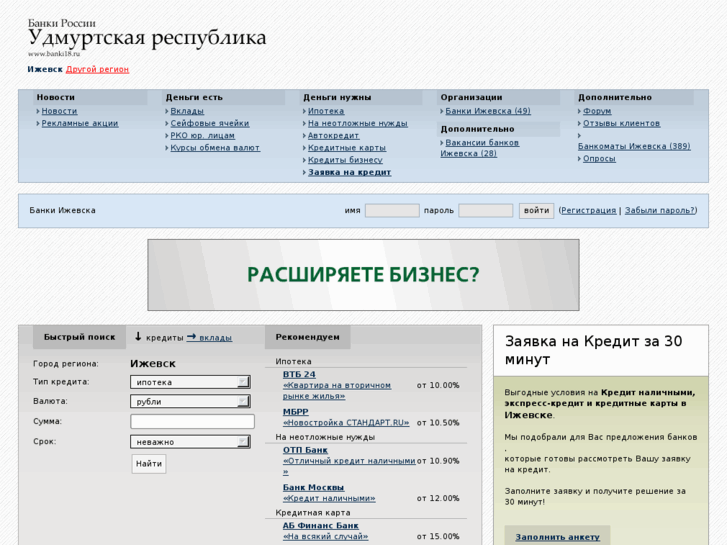727x545 pixels.
Task: Open the Вклады link
Action: click(x=187, y=111)
